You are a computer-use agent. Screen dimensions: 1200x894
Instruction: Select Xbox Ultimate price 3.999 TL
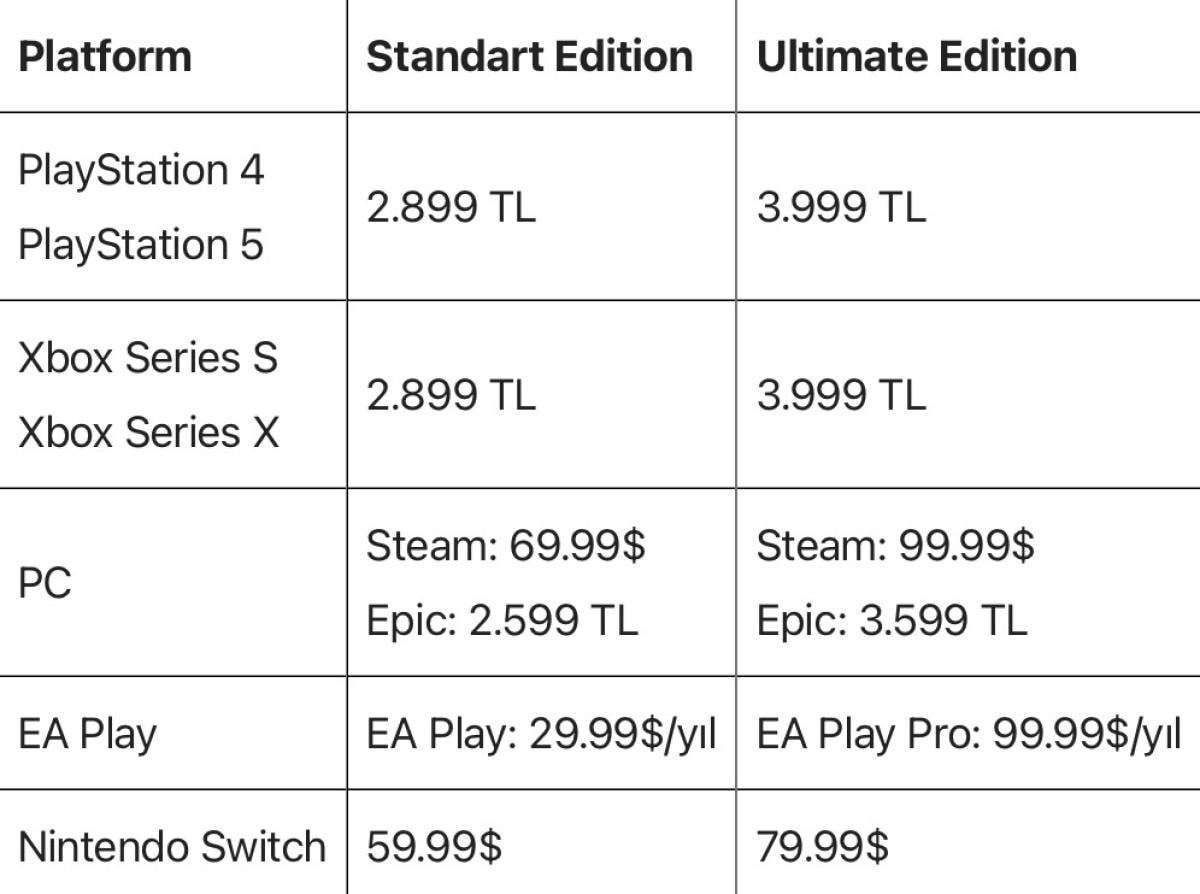[x=841, y=395]
